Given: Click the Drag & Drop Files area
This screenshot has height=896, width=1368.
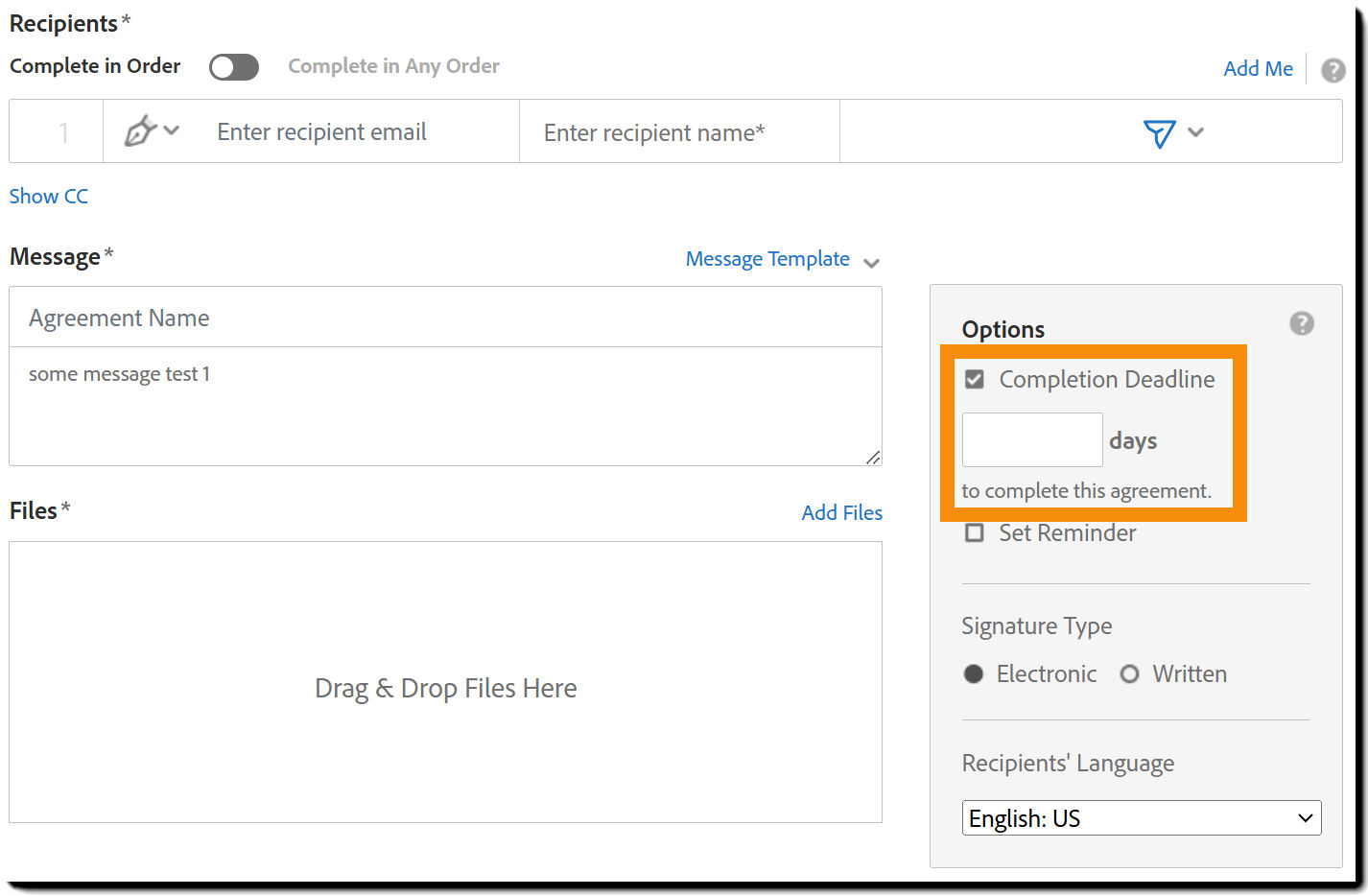Looking at the screenshot, I should 445,687.
